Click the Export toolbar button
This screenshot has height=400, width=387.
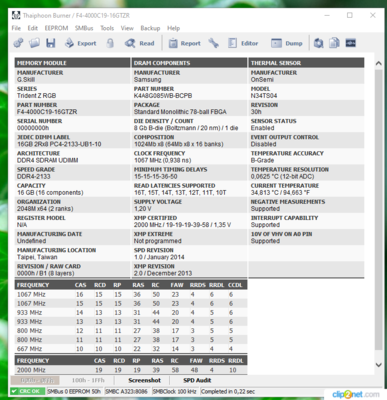[x=80, y=43]
